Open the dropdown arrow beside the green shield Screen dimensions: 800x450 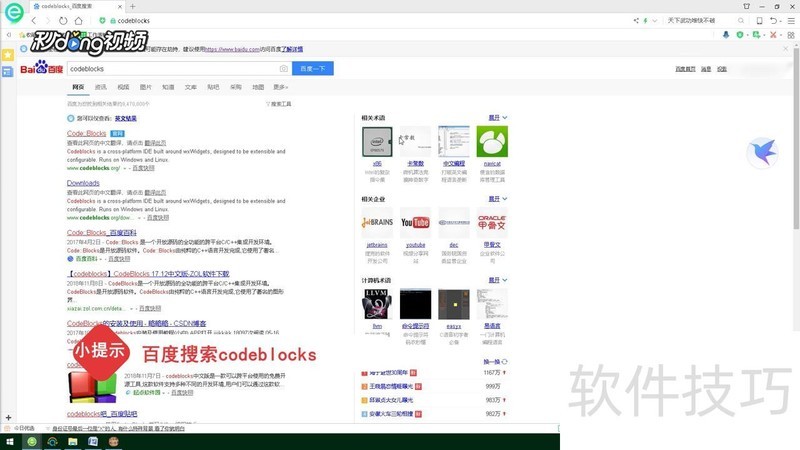747,35
